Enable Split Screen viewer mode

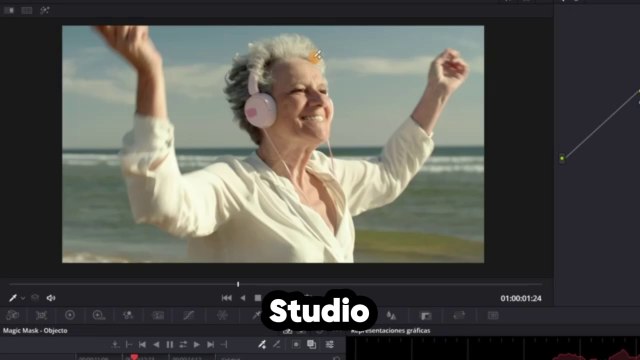pyautogui.click(x=27, y=10)
